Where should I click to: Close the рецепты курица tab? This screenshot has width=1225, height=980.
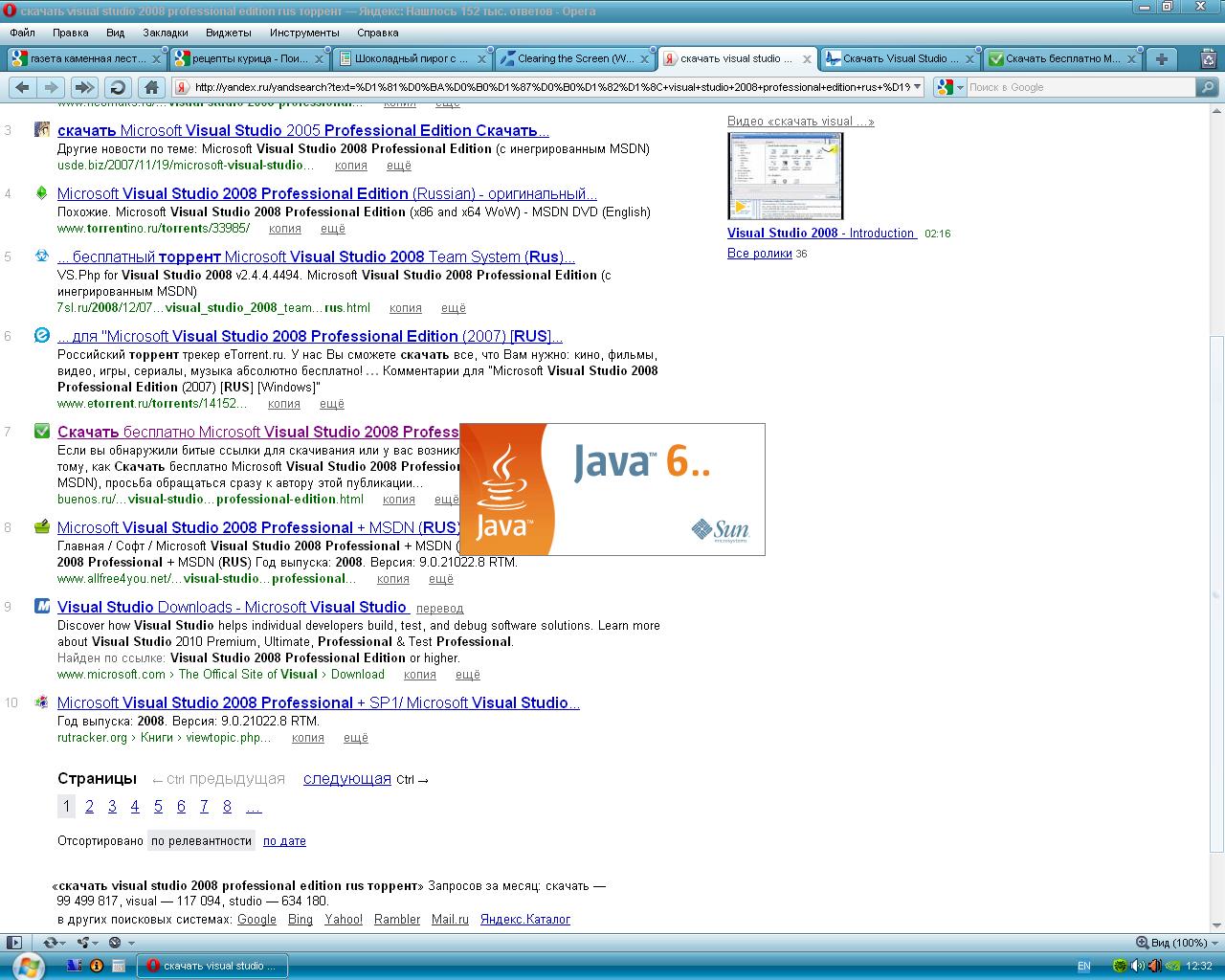pos(318,59)
